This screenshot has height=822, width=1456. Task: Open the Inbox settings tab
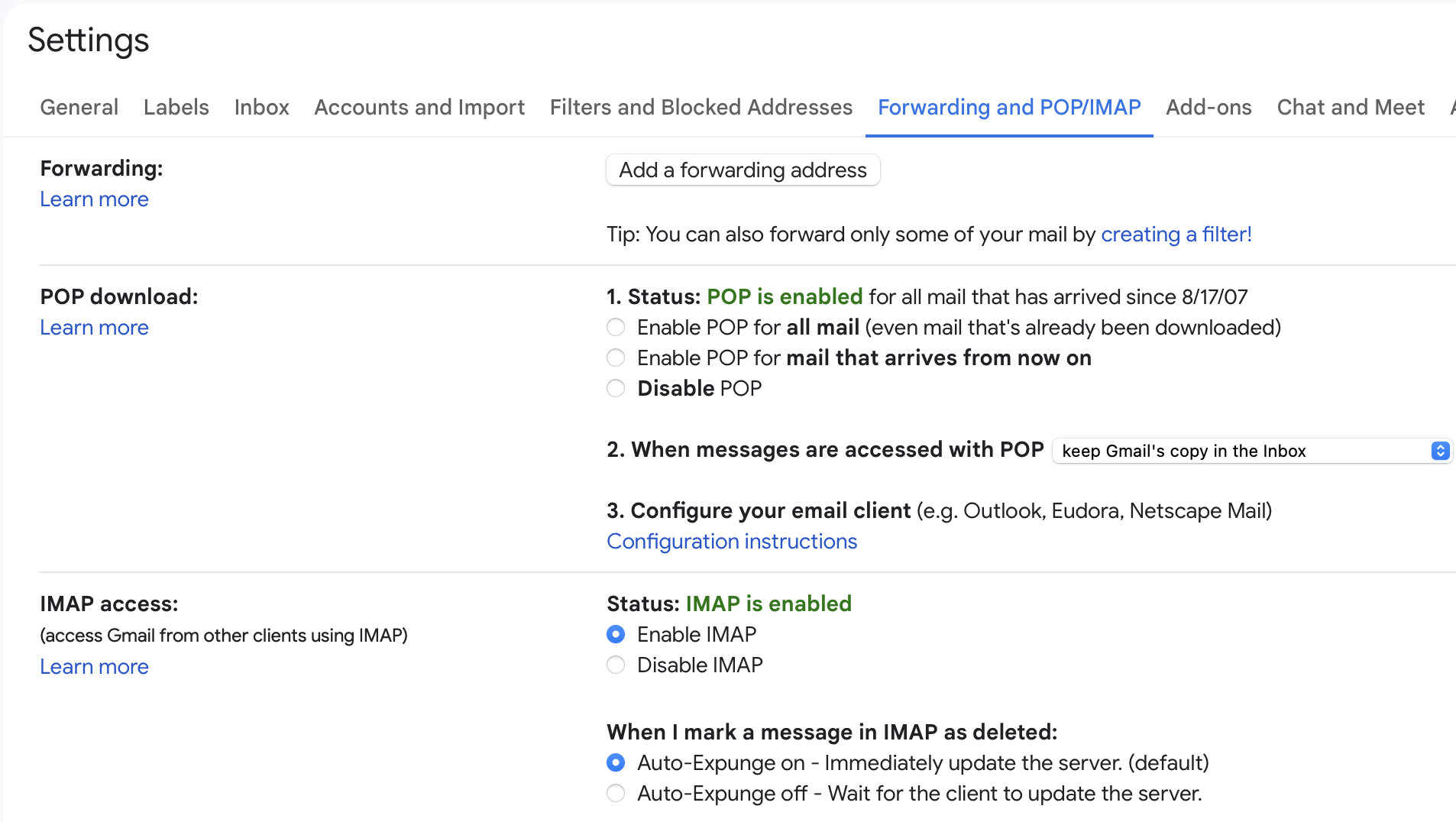pyautogui.click(x=261, y=107)
